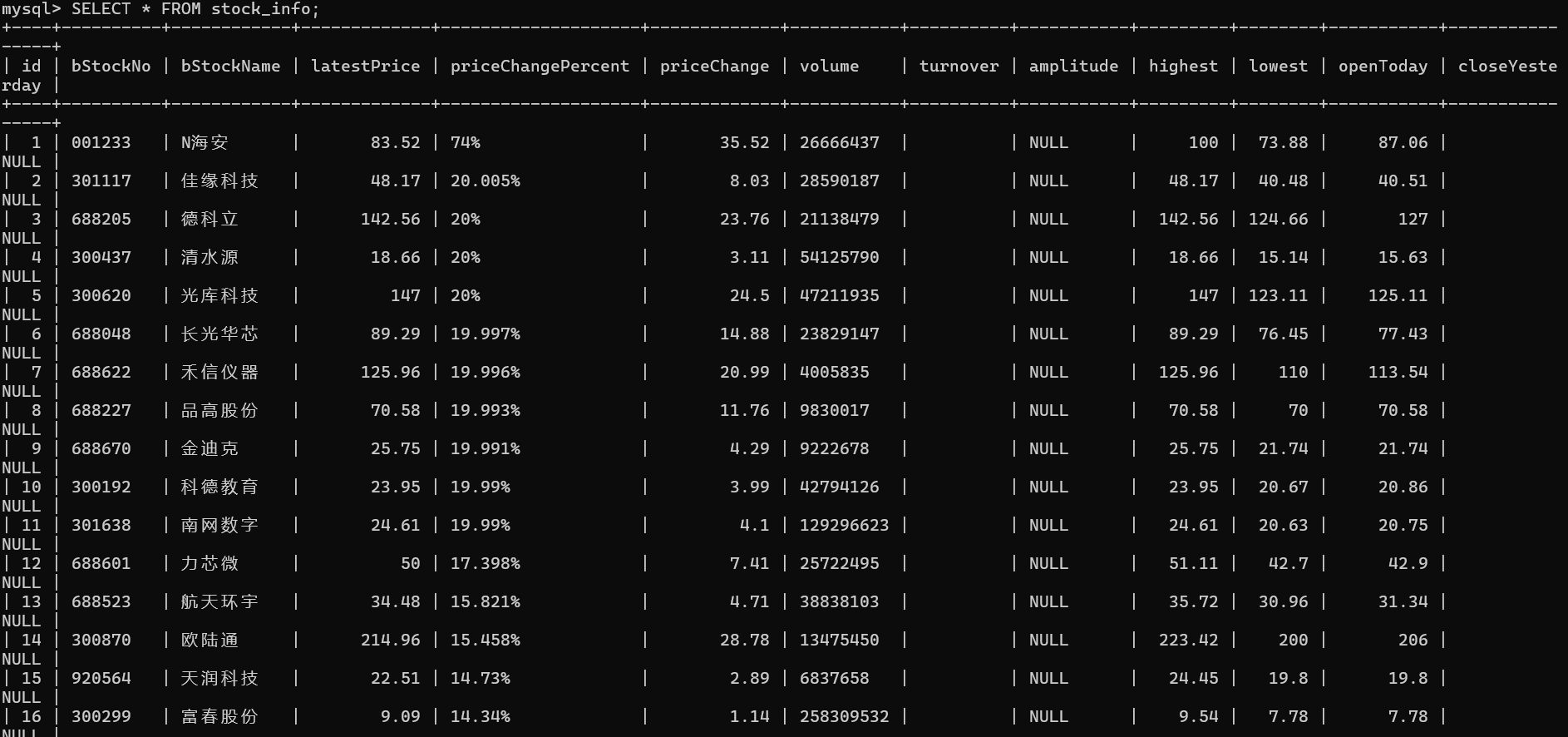The height and width of the screenshot is (737, 1568).
Task: Select the 'volume' column header
Action: point(830,66)
